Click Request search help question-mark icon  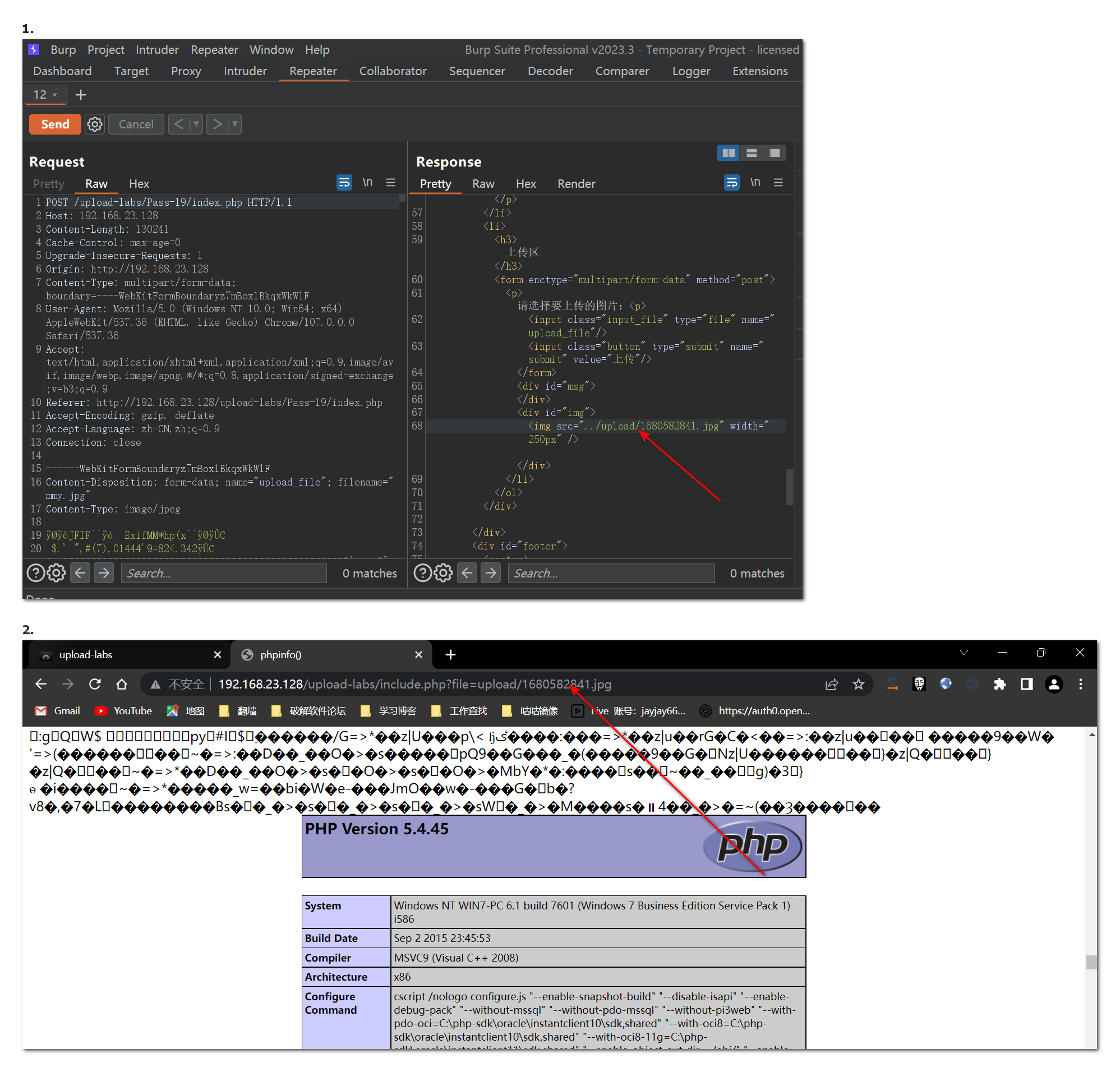pos(35,572)
